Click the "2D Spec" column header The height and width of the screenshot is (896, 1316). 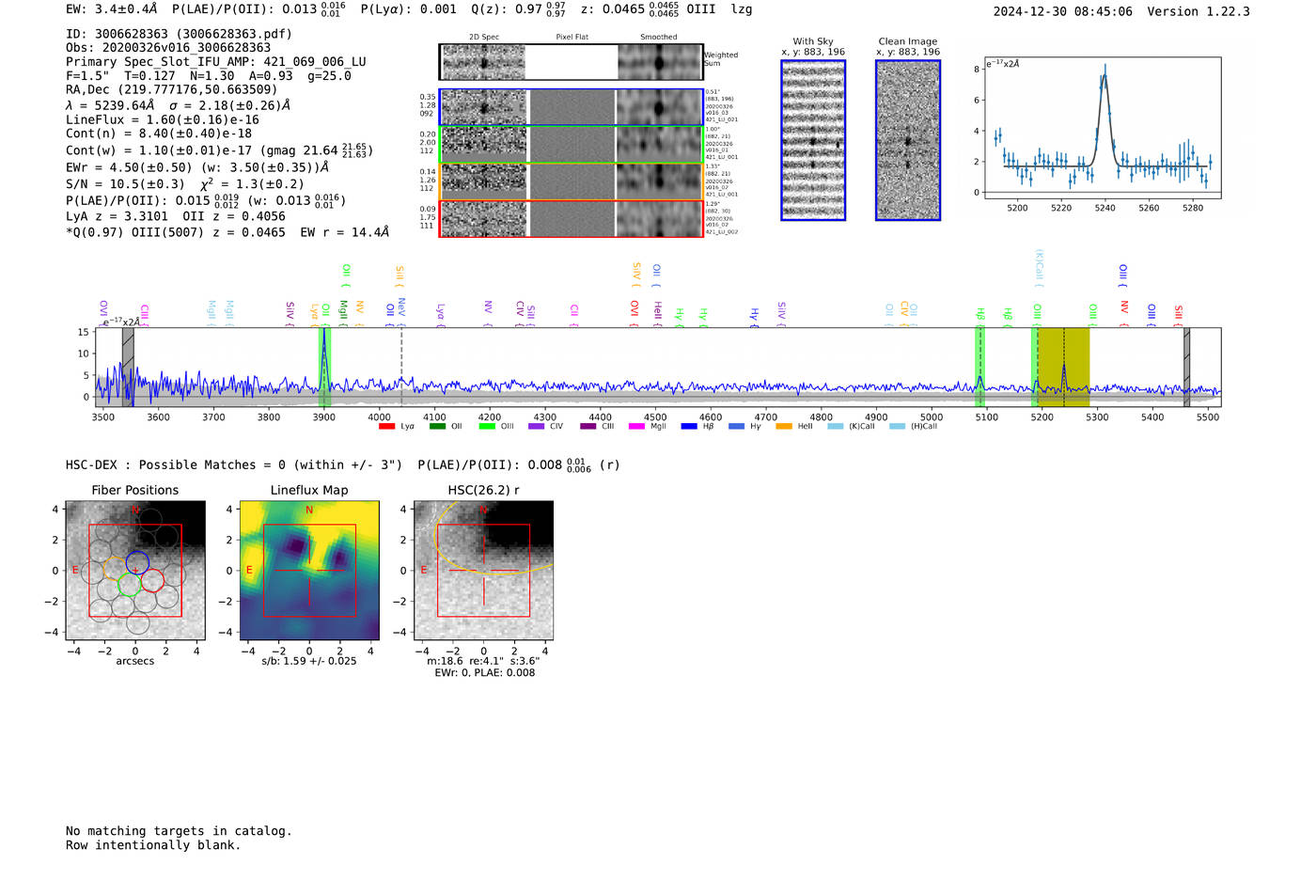[x=484, y=37]
